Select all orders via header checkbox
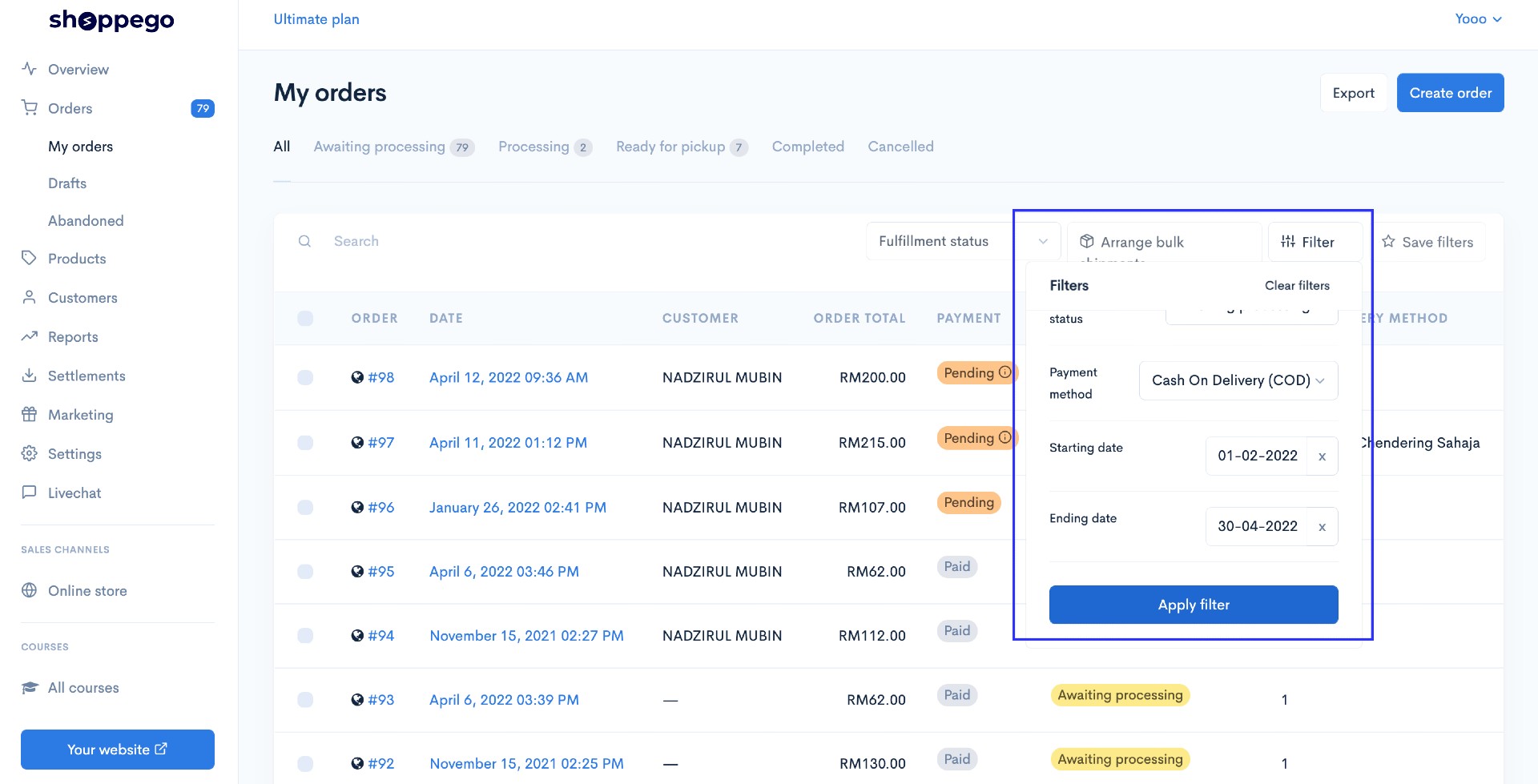Viewport: 1538px width, 784px height. coord(305,318)
